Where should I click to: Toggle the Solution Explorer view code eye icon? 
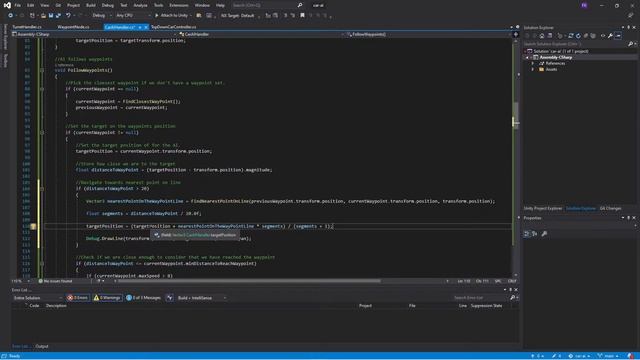pos(603,36)
